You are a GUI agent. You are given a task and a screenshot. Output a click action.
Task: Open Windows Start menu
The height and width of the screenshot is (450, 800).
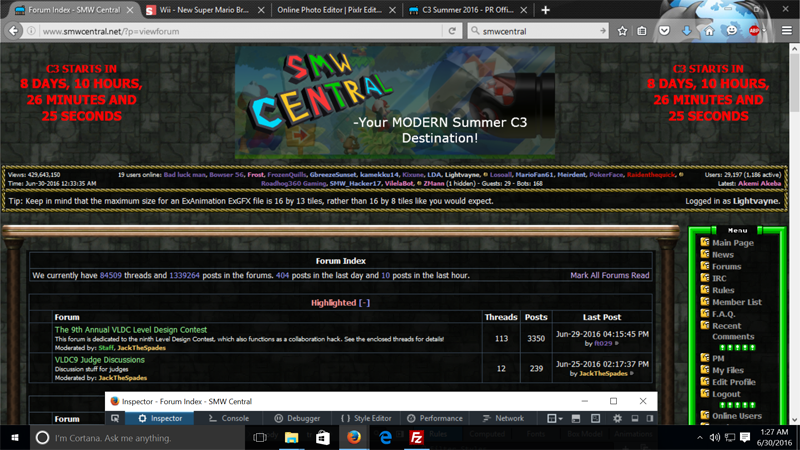pos(15,438)
